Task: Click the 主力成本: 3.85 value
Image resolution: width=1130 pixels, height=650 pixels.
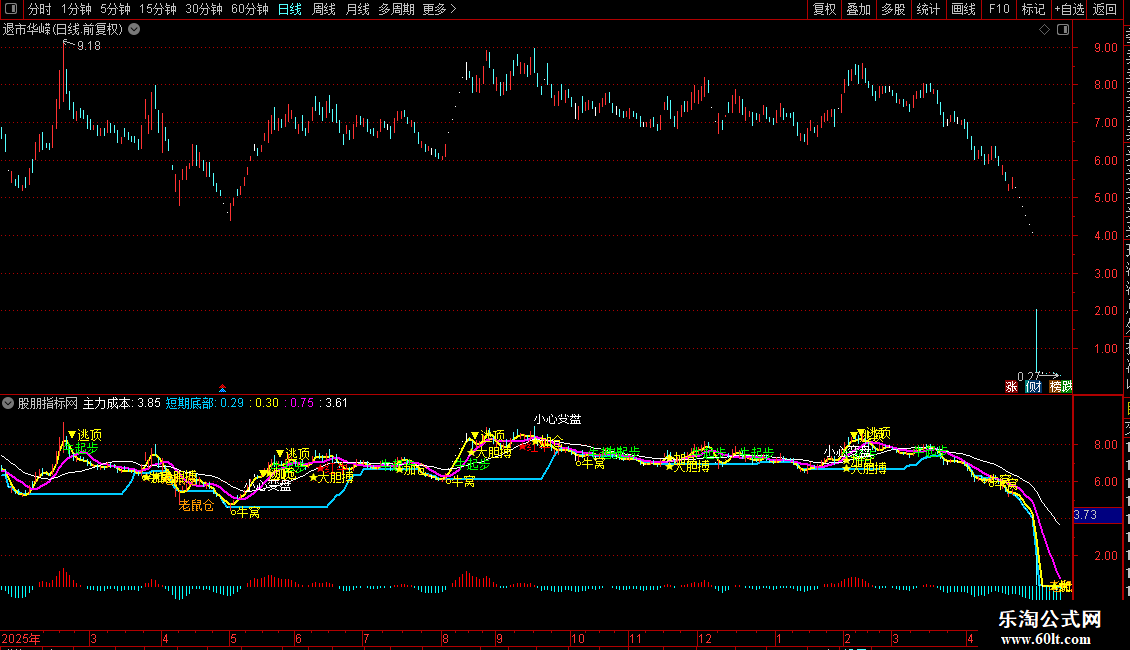Action: 122,404
